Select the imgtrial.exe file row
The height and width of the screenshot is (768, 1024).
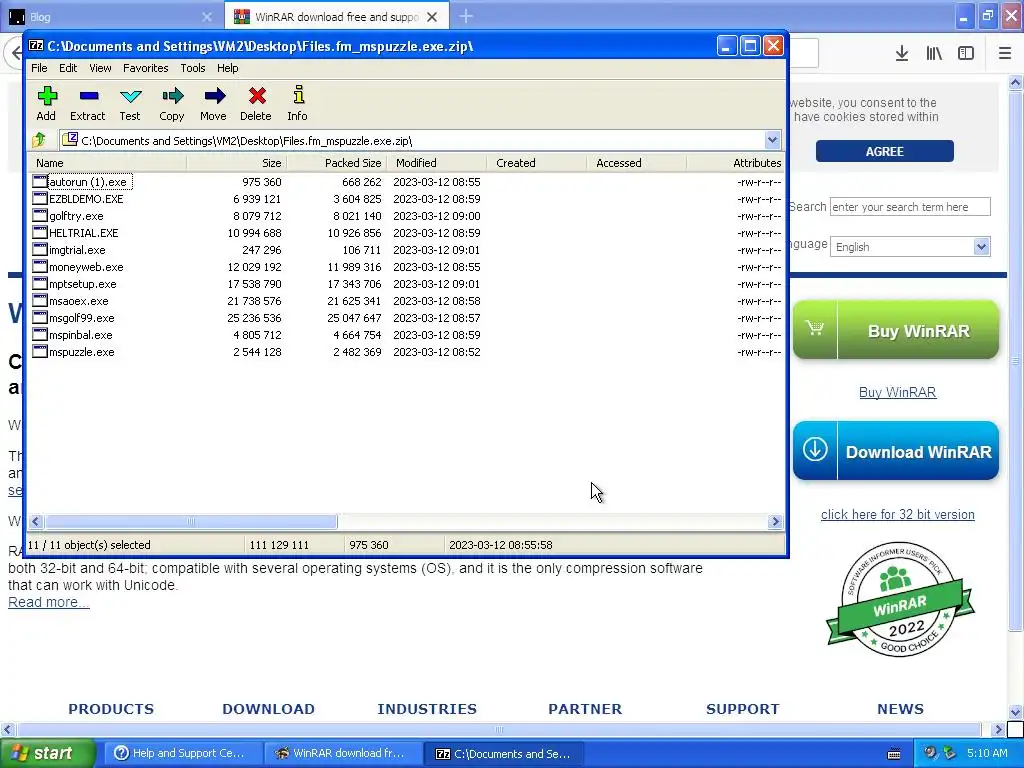click(406, 249)
